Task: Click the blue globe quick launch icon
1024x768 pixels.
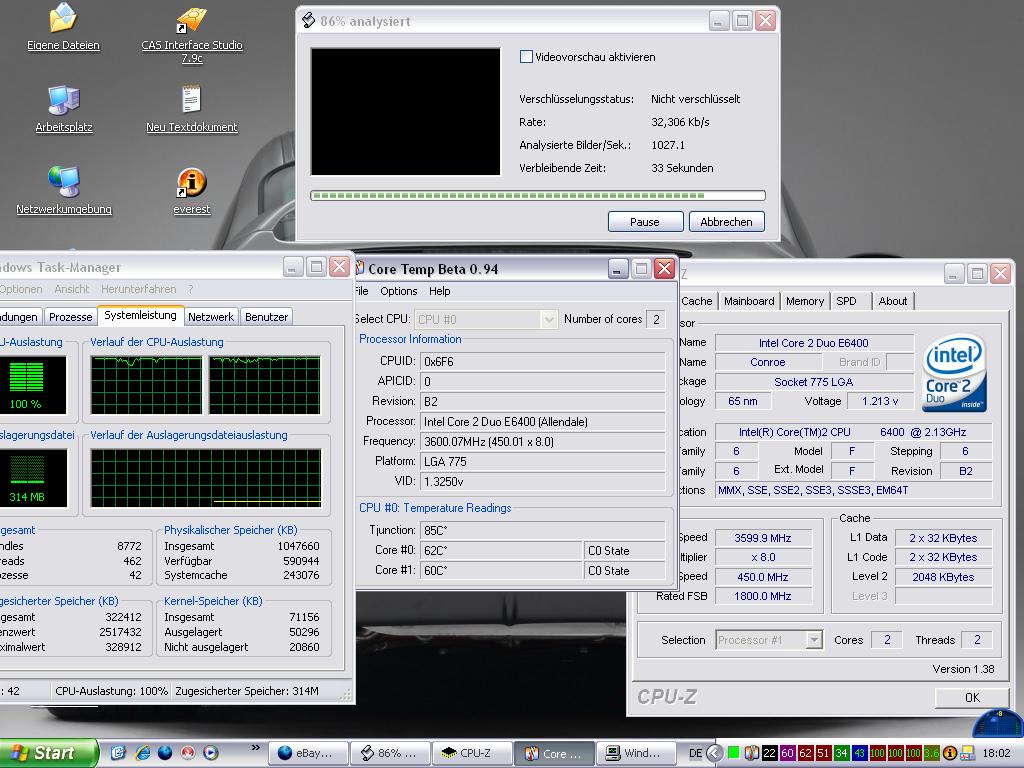Action: coord(165,753)
